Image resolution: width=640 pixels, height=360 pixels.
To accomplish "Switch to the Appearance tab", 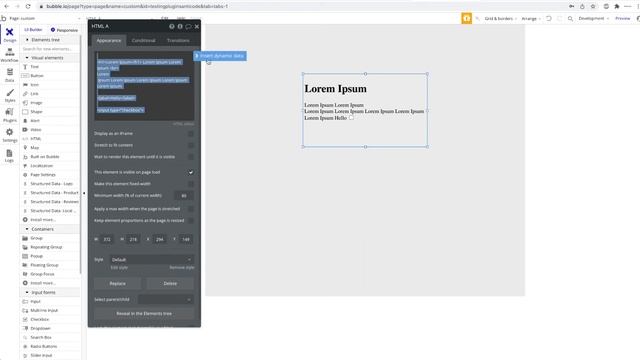I will click(x=109, y=40).
